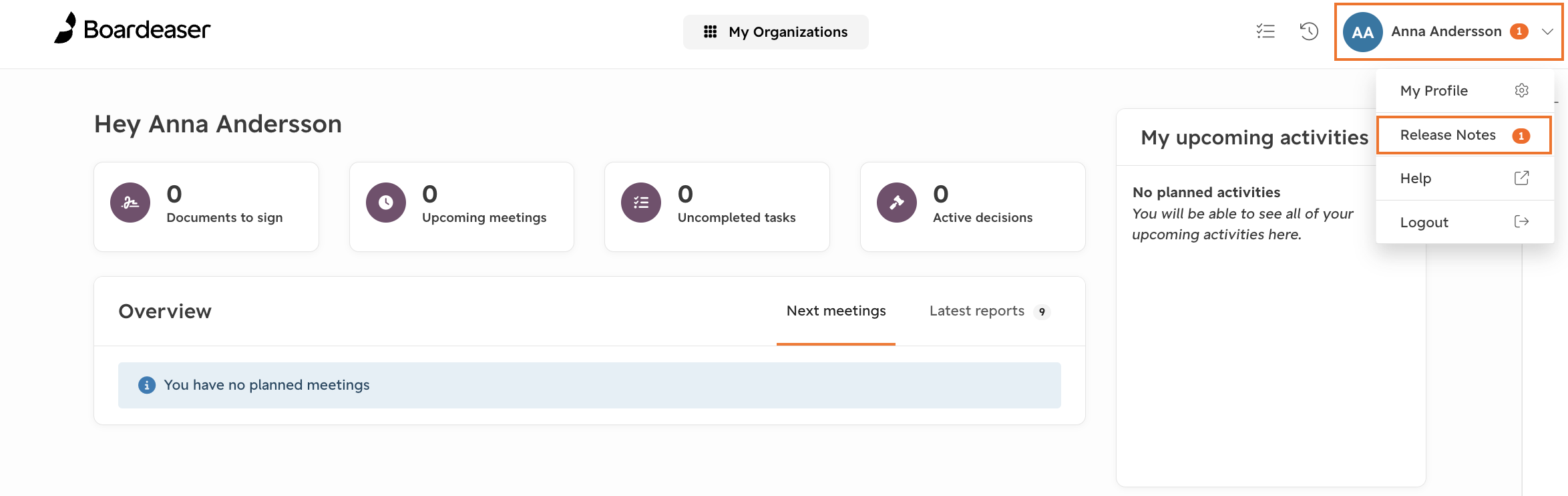Open the Uncompleted tasks card
The width and height of the screenshot is (1568, 496).
[717, 207]
